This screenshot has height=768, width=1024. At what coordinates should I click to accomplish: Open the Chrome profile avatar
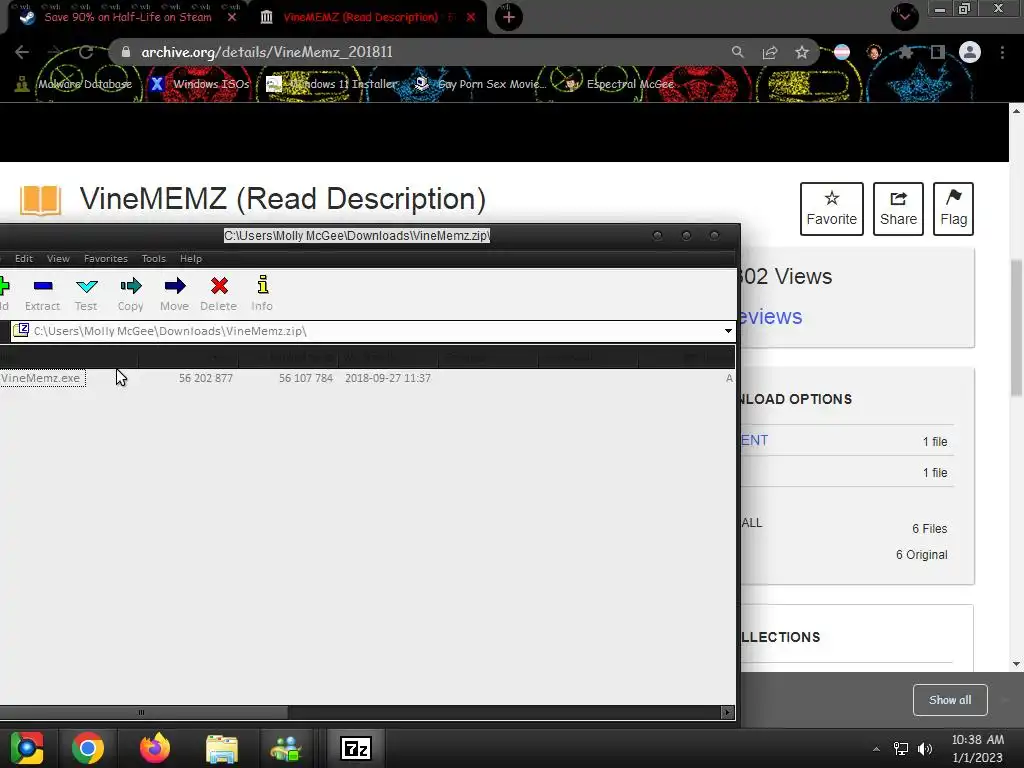point(970,52)
